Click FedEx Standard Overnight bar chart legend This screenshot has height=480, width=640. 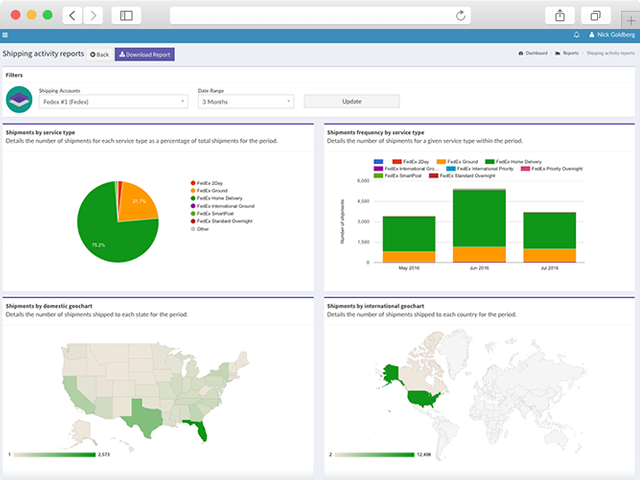pos(462,176)
